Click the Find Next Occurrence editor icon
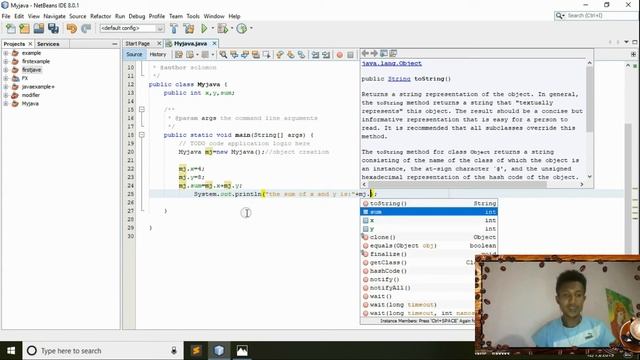The width and height of the screenshot is (640, 360). [245, 54]
